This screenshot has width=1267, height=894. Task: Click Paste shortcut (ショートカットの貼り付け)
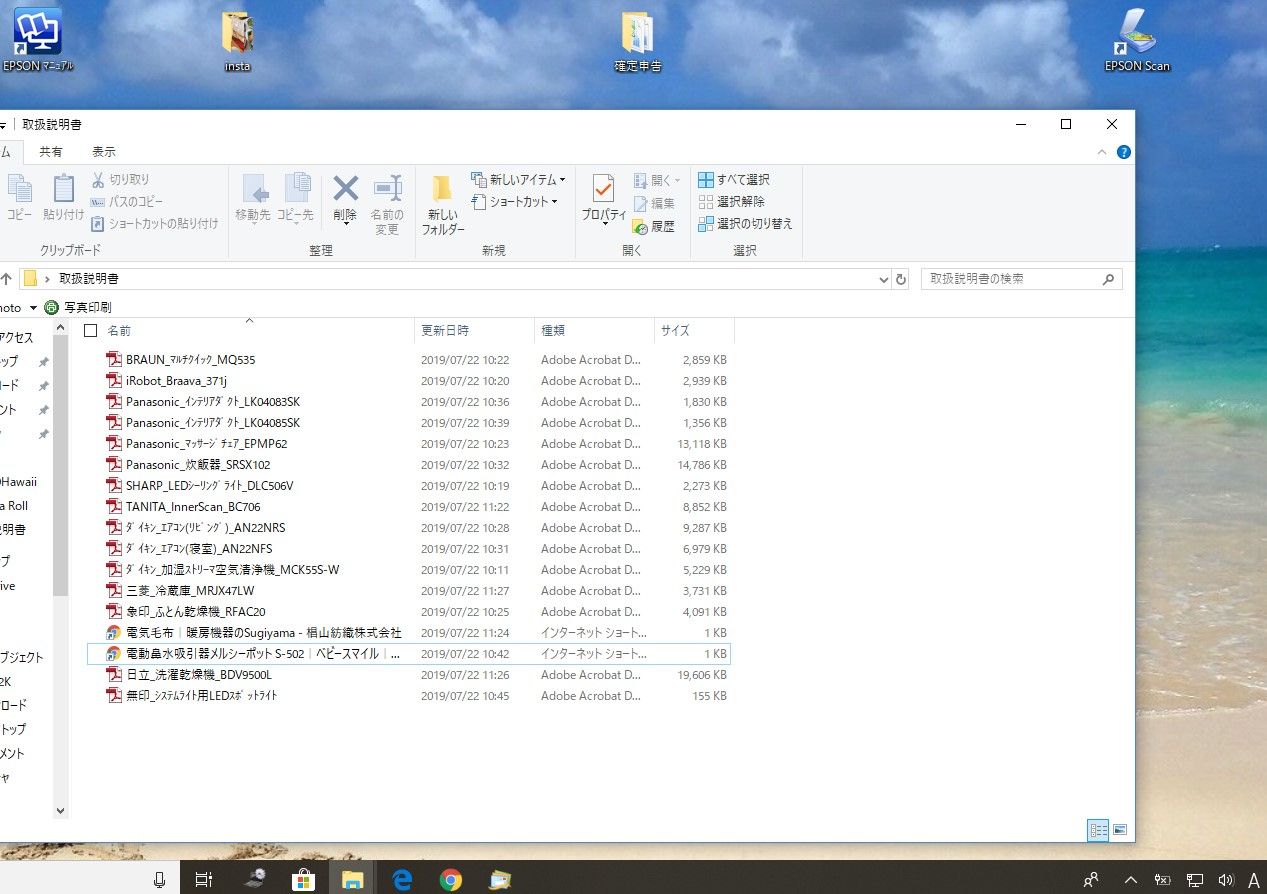(x=154, y=224)
